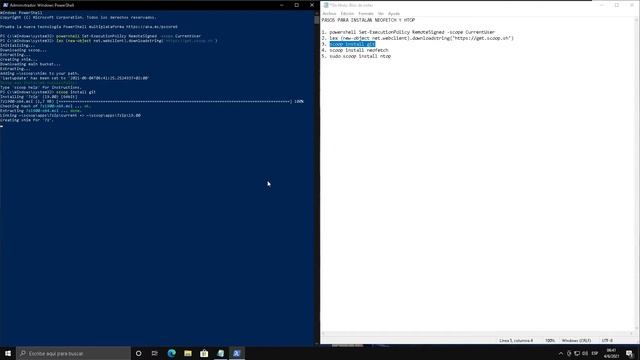Open the taskbar clock and date

click(x=611, y=353)
